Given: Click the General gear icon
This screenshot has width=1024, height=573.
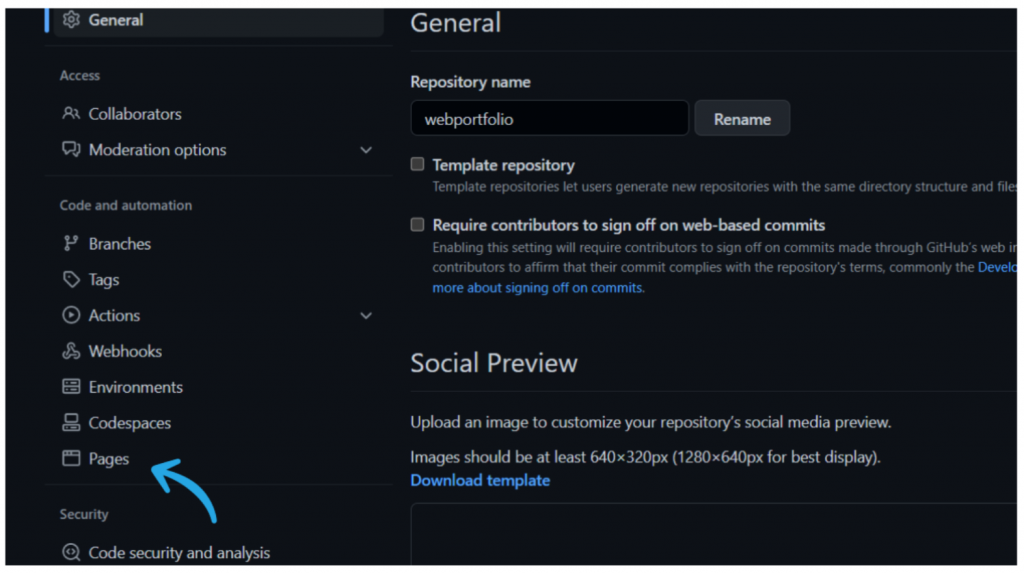Looking at the screenshot, I should click(x=71, y=20).
